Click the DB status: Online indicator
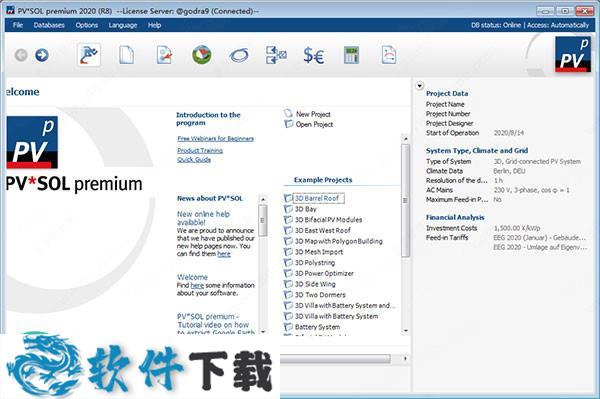600x399 pixels. click(x=496, y=25)
